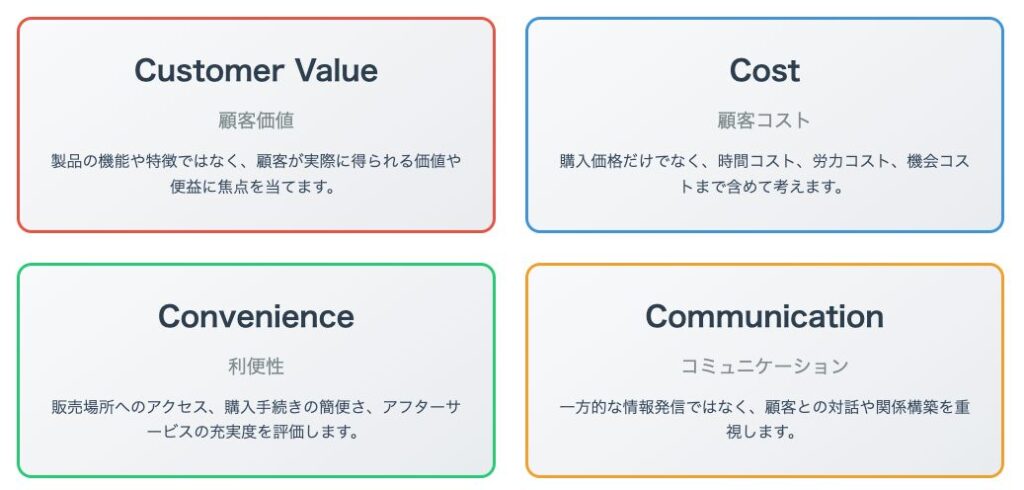
Task: Click the Convenience description about 販売場所
Action: (x=256, y=419)
